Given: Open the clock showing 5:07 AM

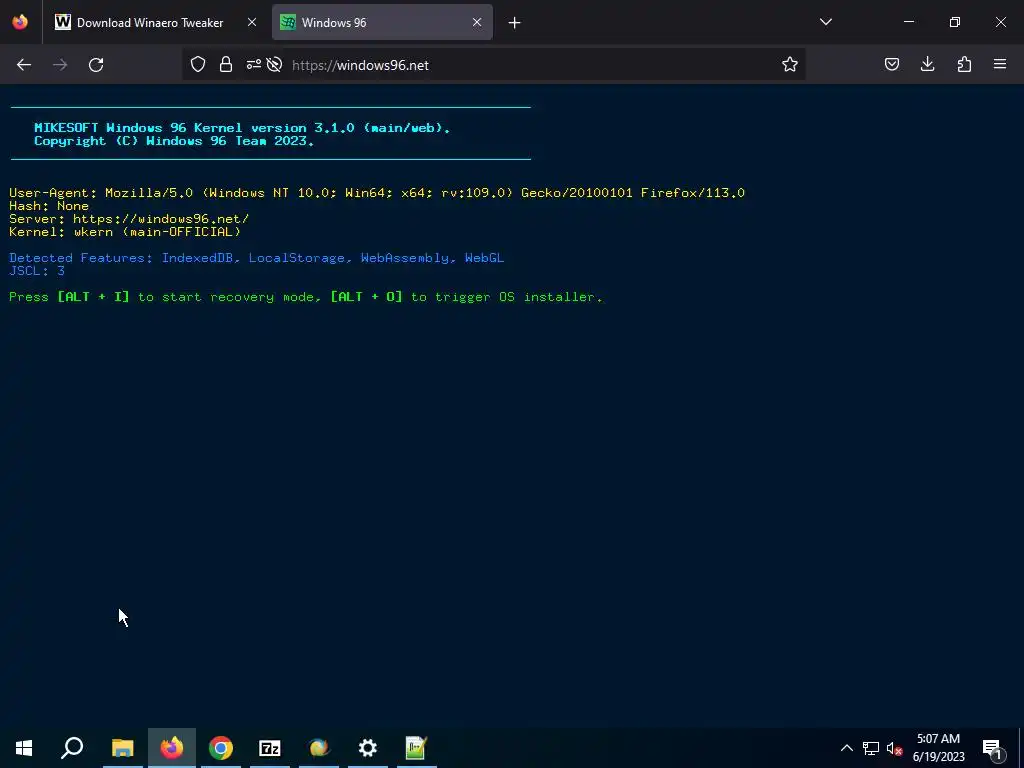Looking at the screenshot, I should pyautogui.click(x=938, y=748).
